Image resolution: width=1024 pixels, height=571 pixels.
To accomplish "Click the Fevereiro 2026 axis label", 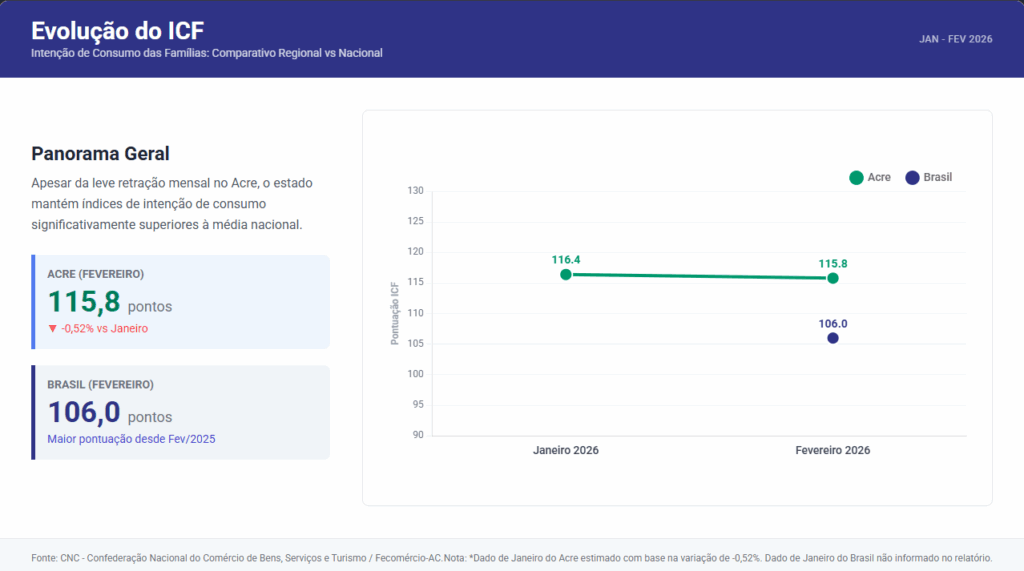I will (x=833, y=451).
